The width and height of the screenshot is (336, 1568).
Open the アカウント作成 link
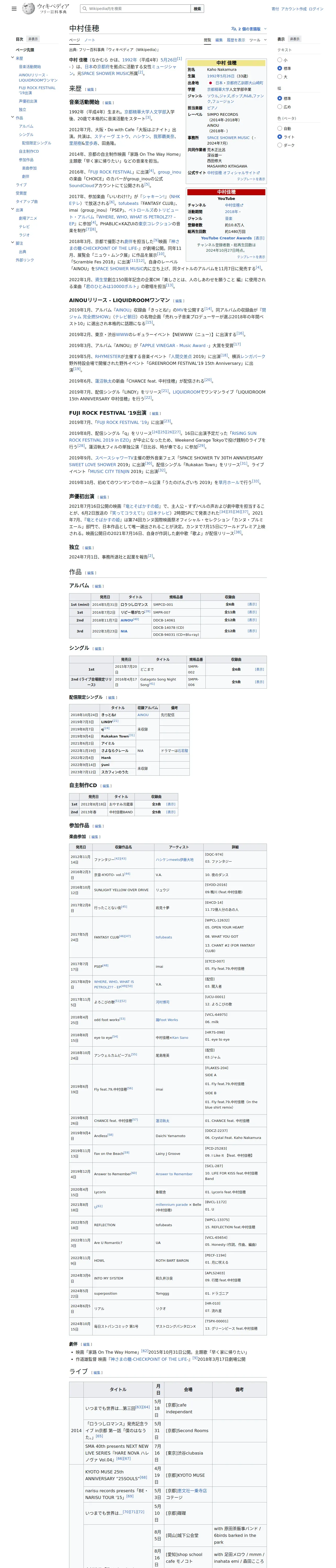tap(294, 9)
